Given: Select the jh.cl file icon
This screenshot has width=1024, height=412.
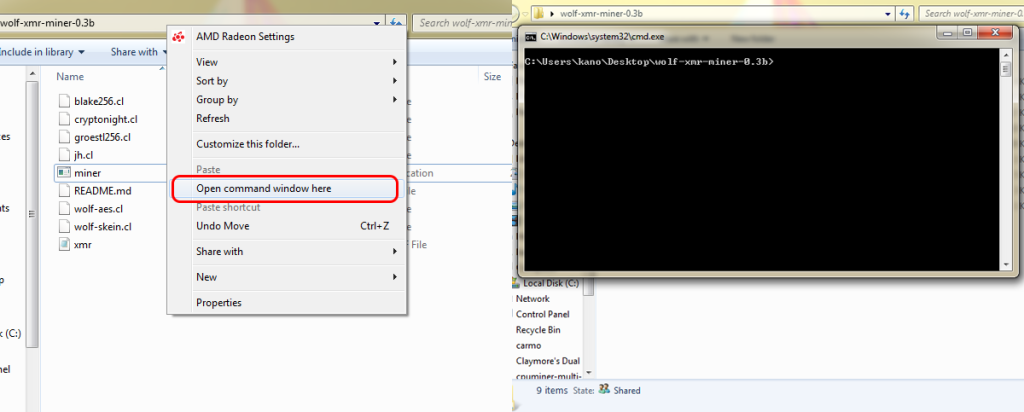Looking at the screenshot, I should (63, 155).
